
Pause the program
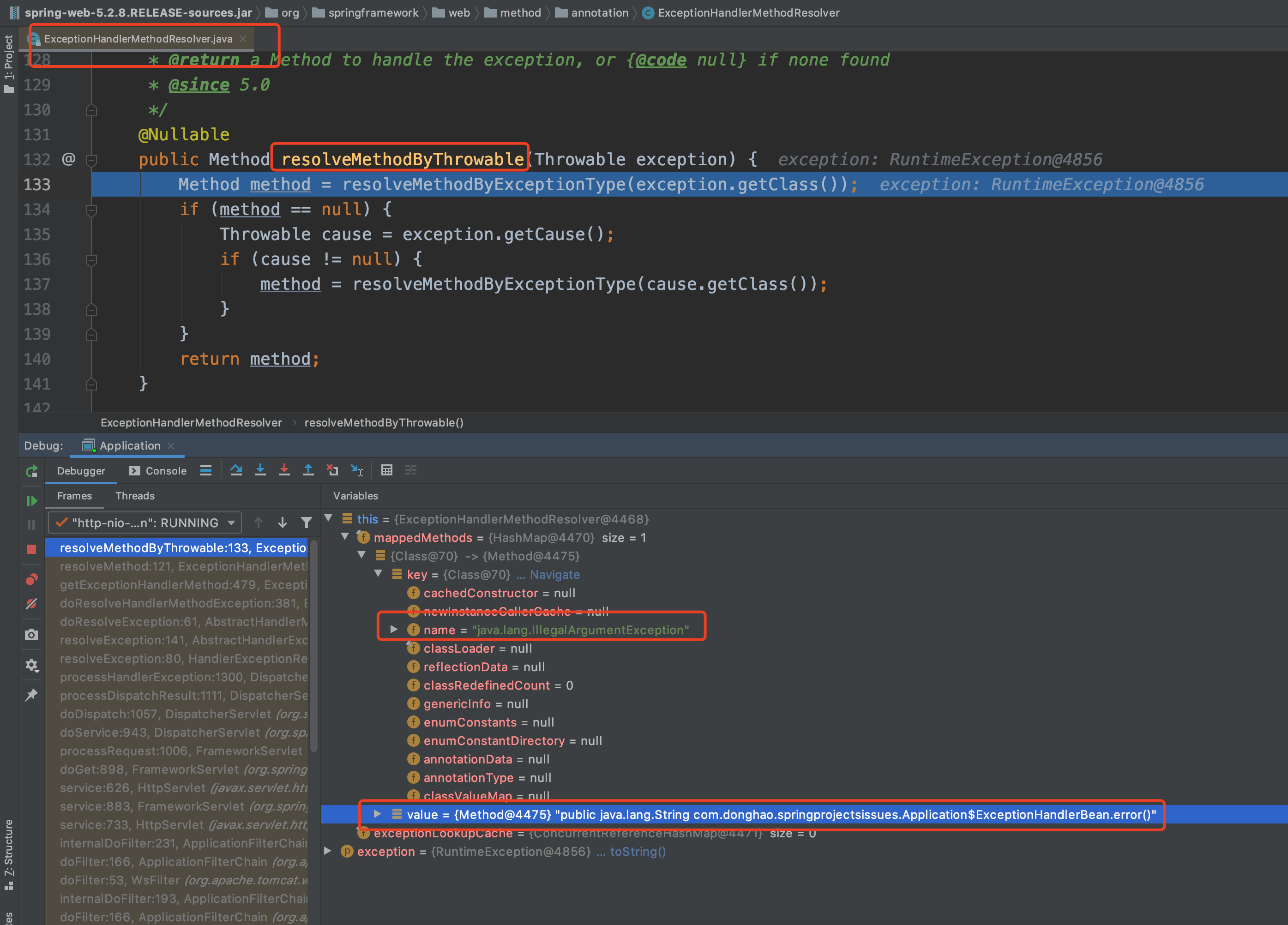[31, 525]
